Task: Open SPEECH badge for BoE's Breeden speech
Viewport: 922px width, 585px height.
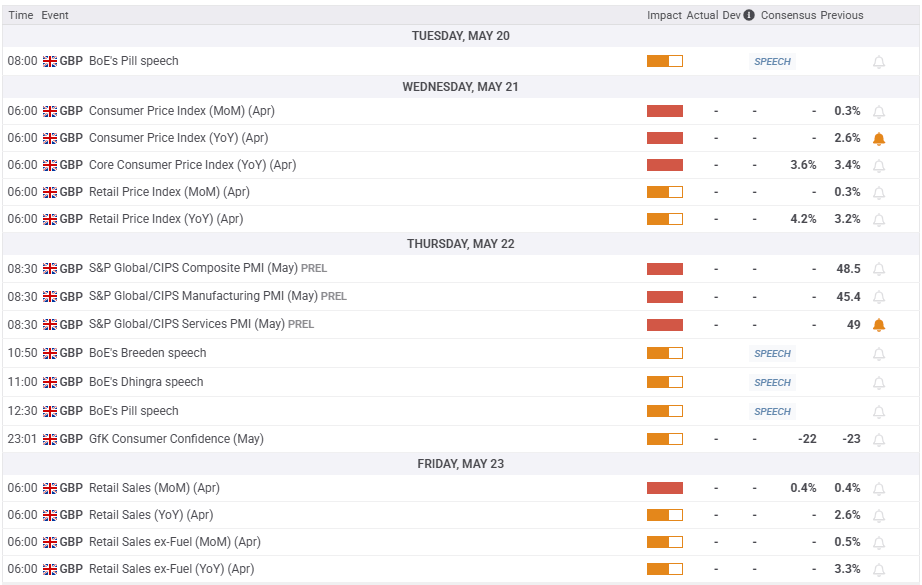Action: tap(772, 354)
